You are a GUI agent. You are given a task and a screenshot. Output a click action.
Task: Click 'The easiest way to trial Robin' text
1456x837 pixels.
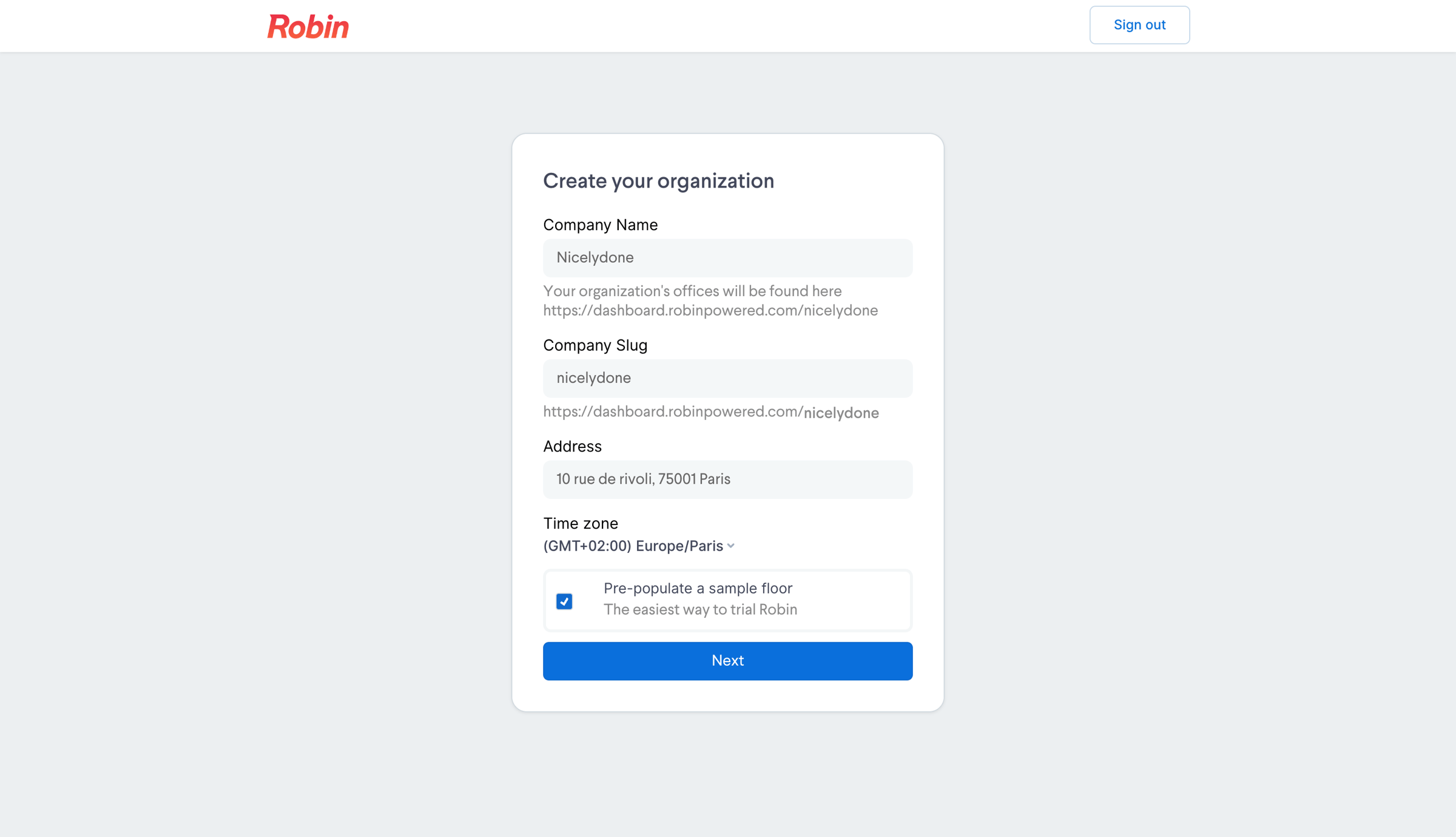pyautogui.click(x=700, y=609)
